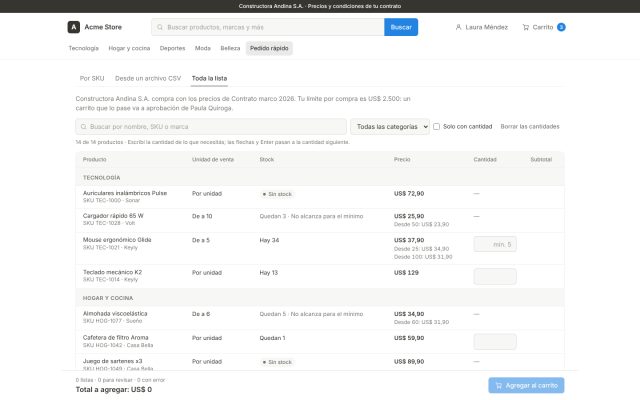
Task: Click Borrar las cantidades link
Action: tap(530, 127)
